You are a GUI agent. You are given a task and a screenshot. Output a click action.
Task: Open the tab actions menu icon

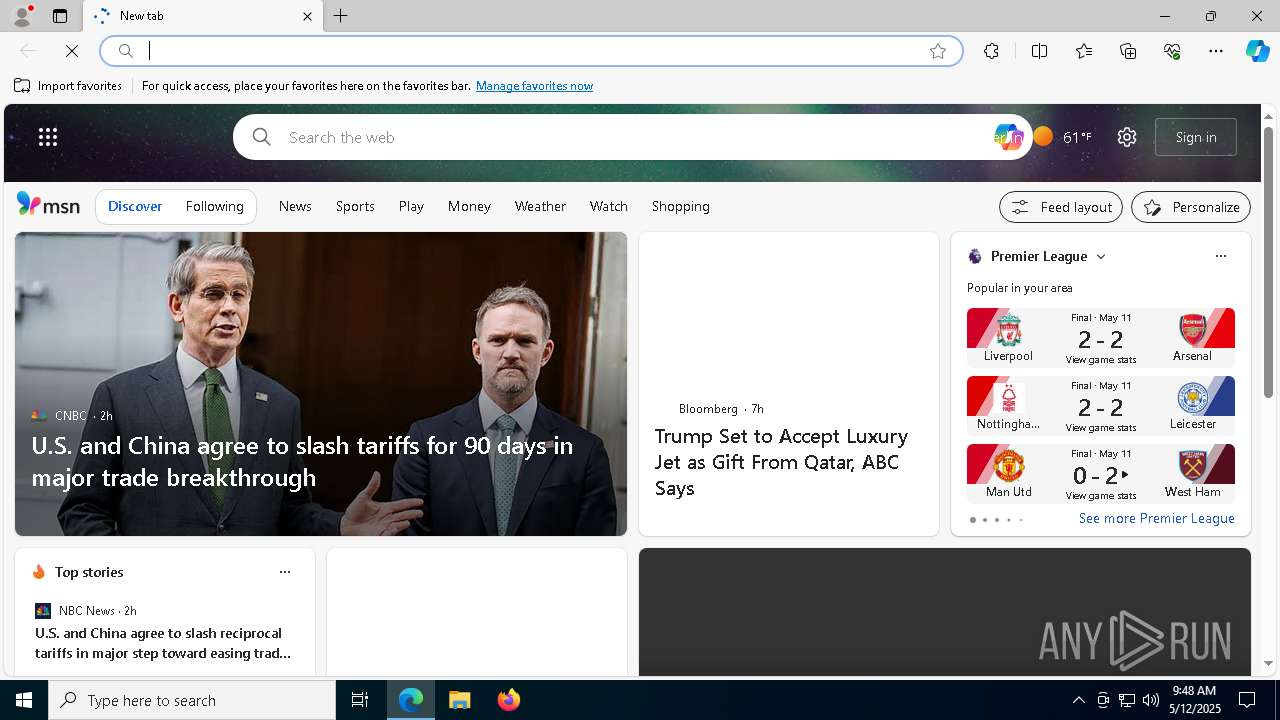click(60, 16)
